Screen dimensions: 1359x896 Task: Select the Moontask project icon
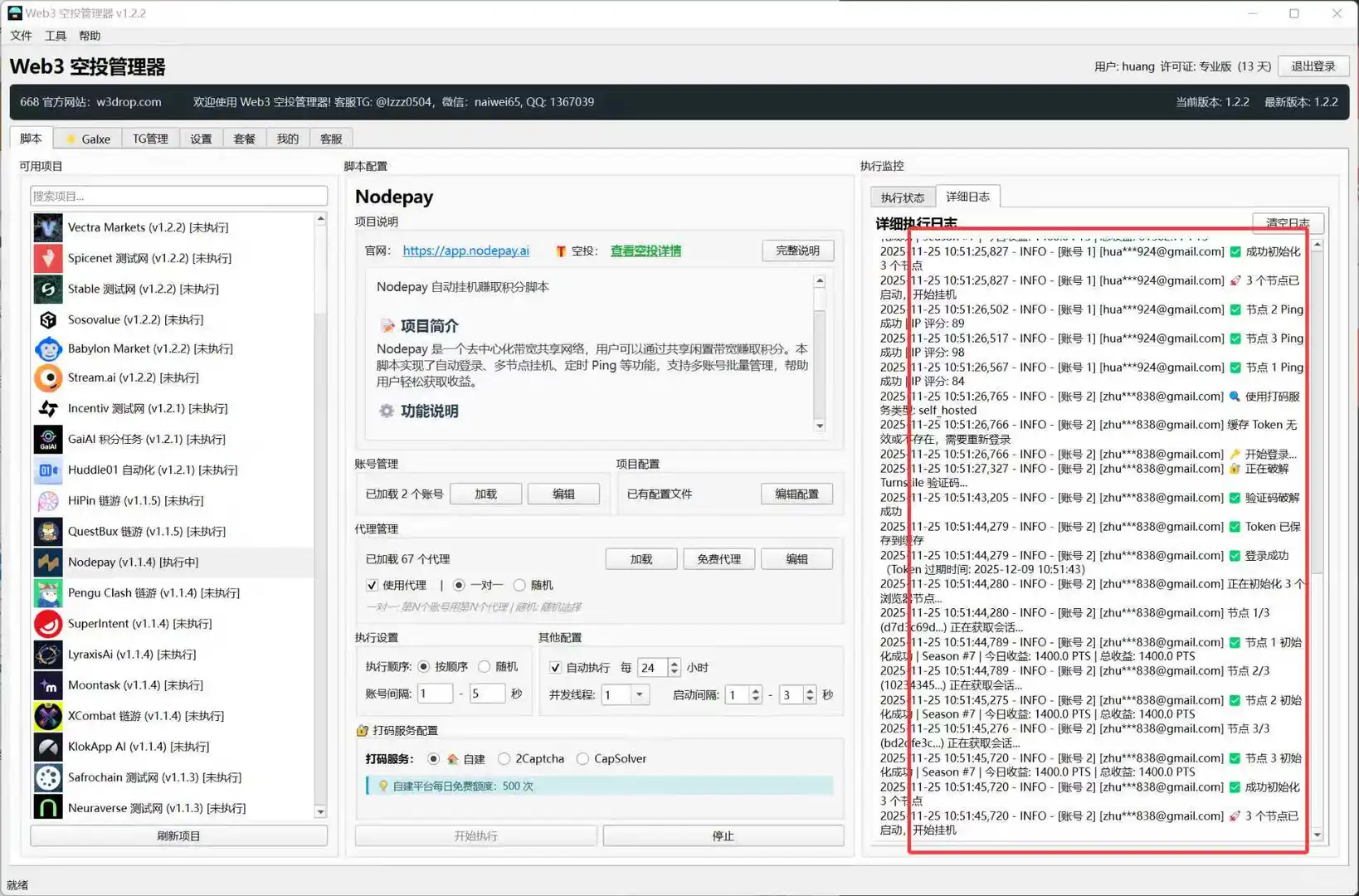click(x=48, y=684)
